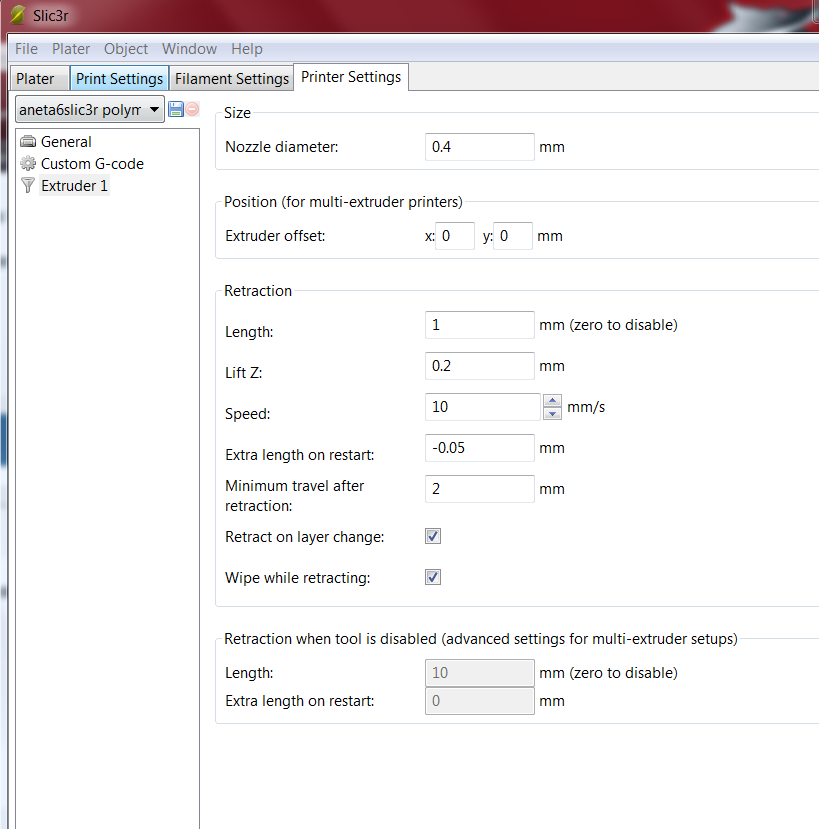
Task: Click the "Lift Z:" label
Action: coord(243,373)
